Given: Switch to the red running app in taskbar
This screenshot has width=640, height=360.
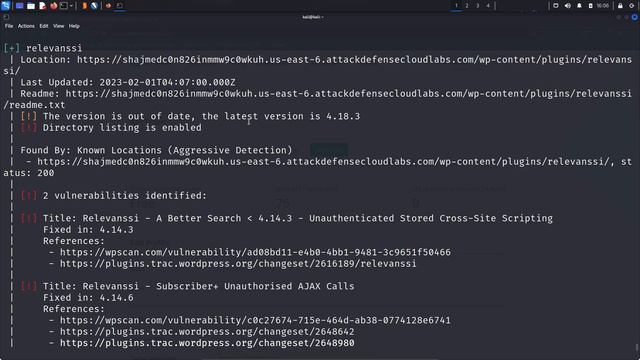Looking at the screenshot, I should [x=109, y=6].
